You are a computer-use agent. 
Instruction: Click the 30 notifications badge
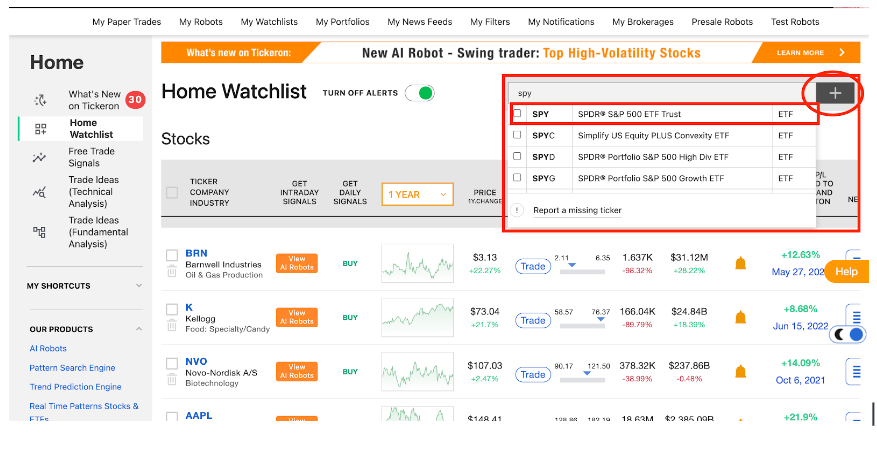pyautogui.click(x=135, y=100)
